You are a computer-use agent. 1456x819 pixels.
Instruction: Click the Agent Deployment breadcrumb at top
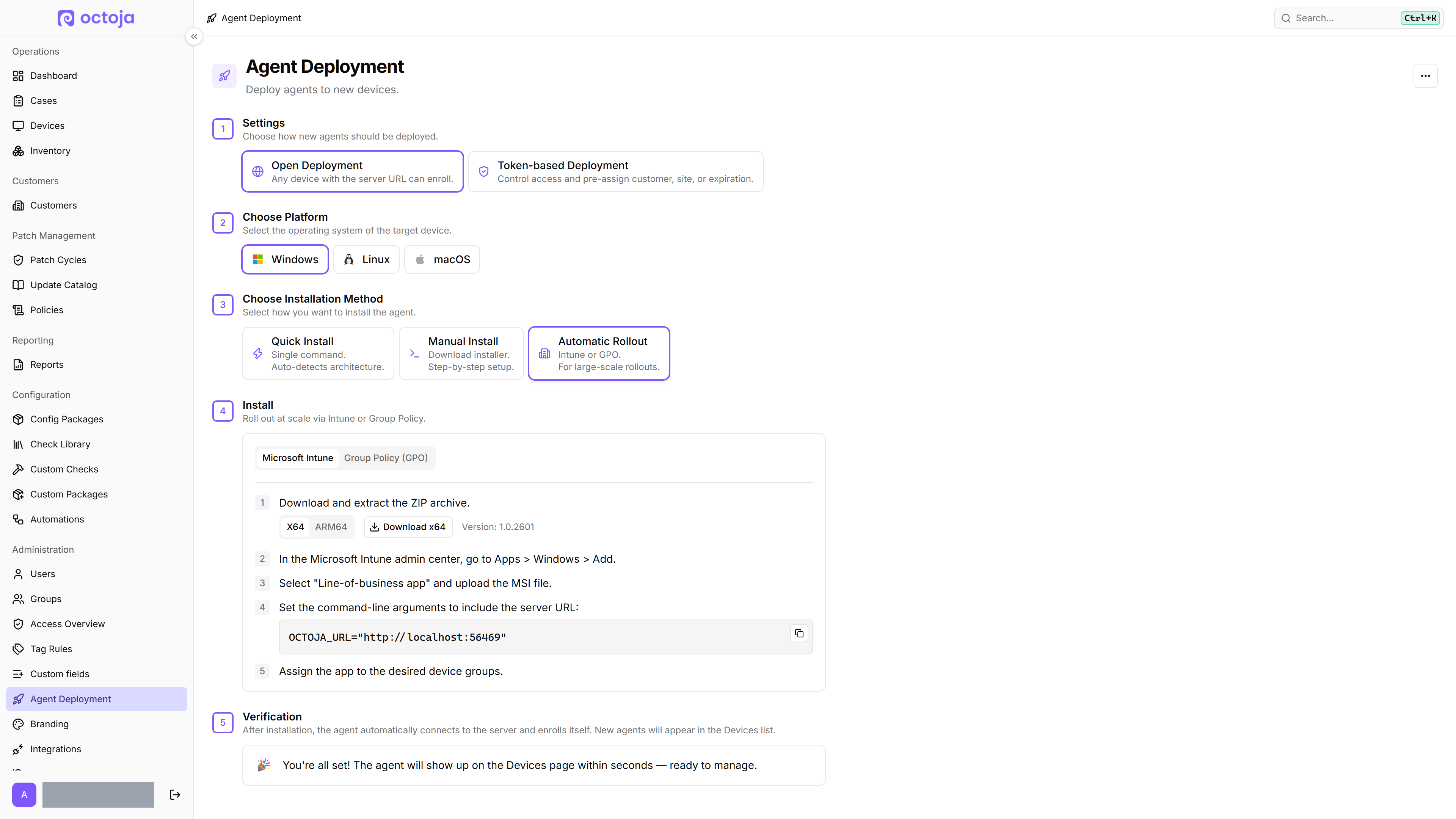coord(254,18)
